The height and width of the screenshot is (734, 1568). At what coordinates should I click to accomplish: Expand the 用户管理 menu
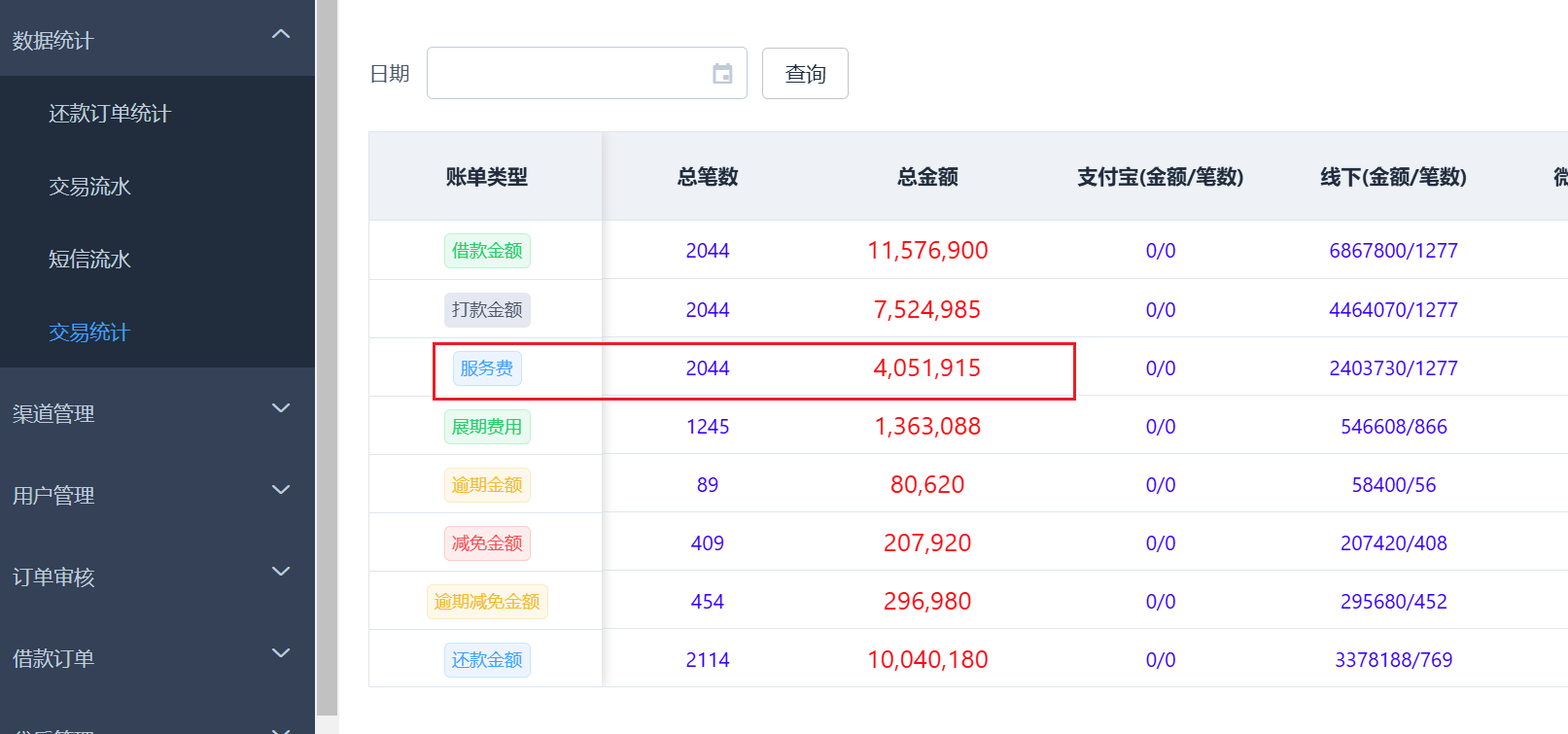pos(281,491)
